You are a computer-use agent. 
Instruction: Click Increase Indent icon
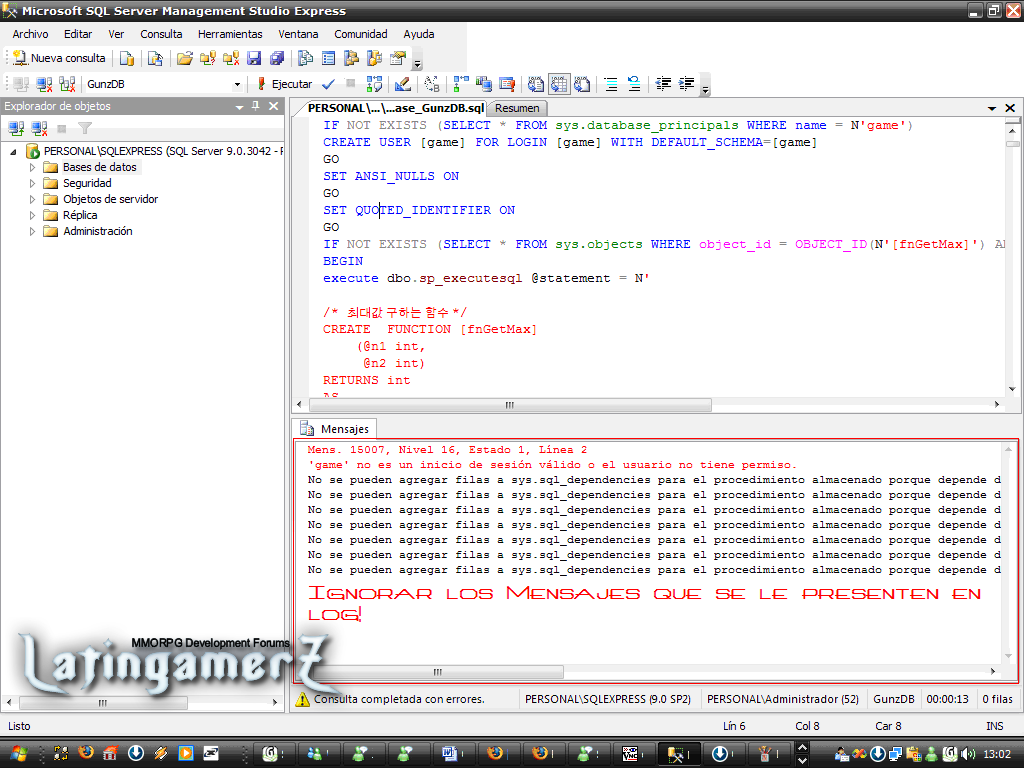pos(686,84)
